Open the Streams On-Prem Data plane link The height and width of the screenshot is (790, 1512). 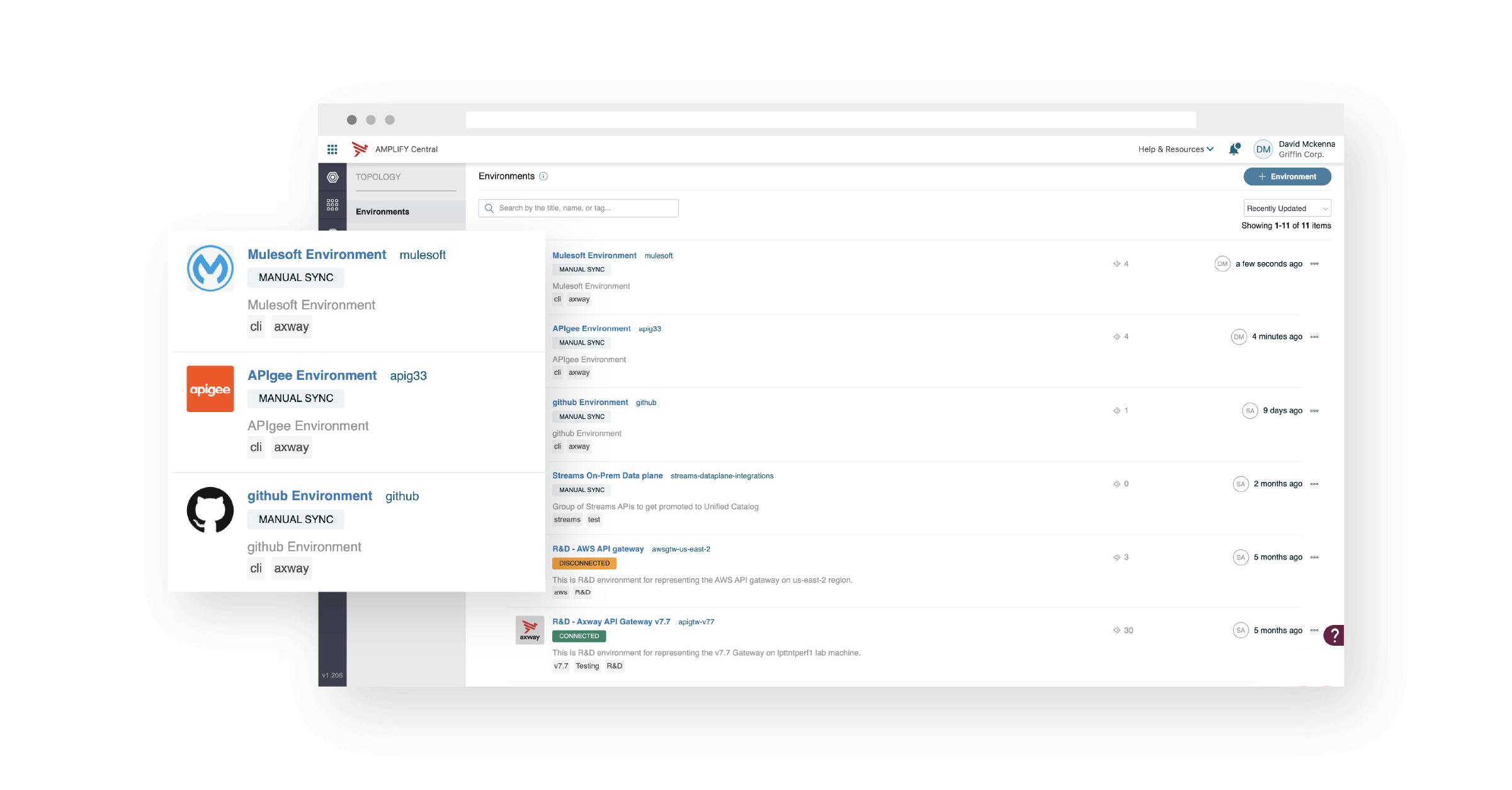point(607,476)
